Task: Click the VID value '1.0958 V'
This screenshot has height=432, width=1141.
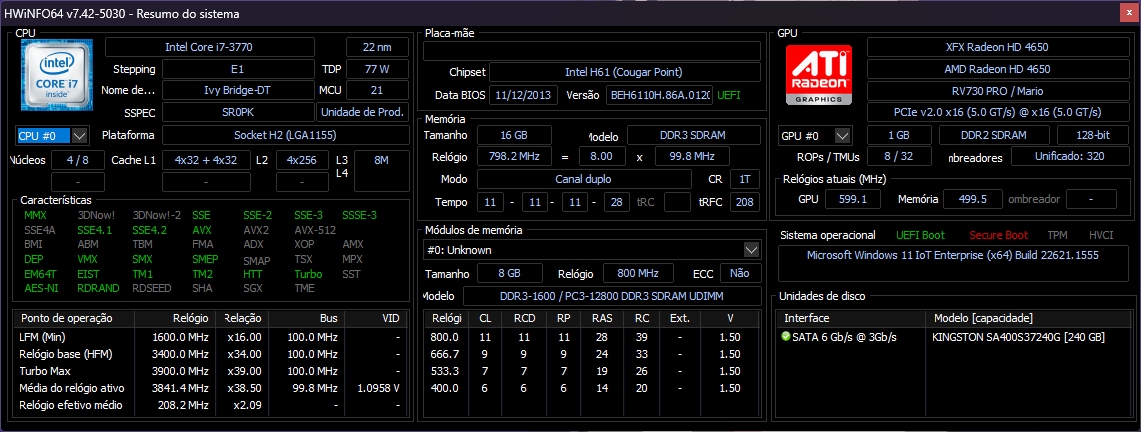Action: (x=378, y=388)
